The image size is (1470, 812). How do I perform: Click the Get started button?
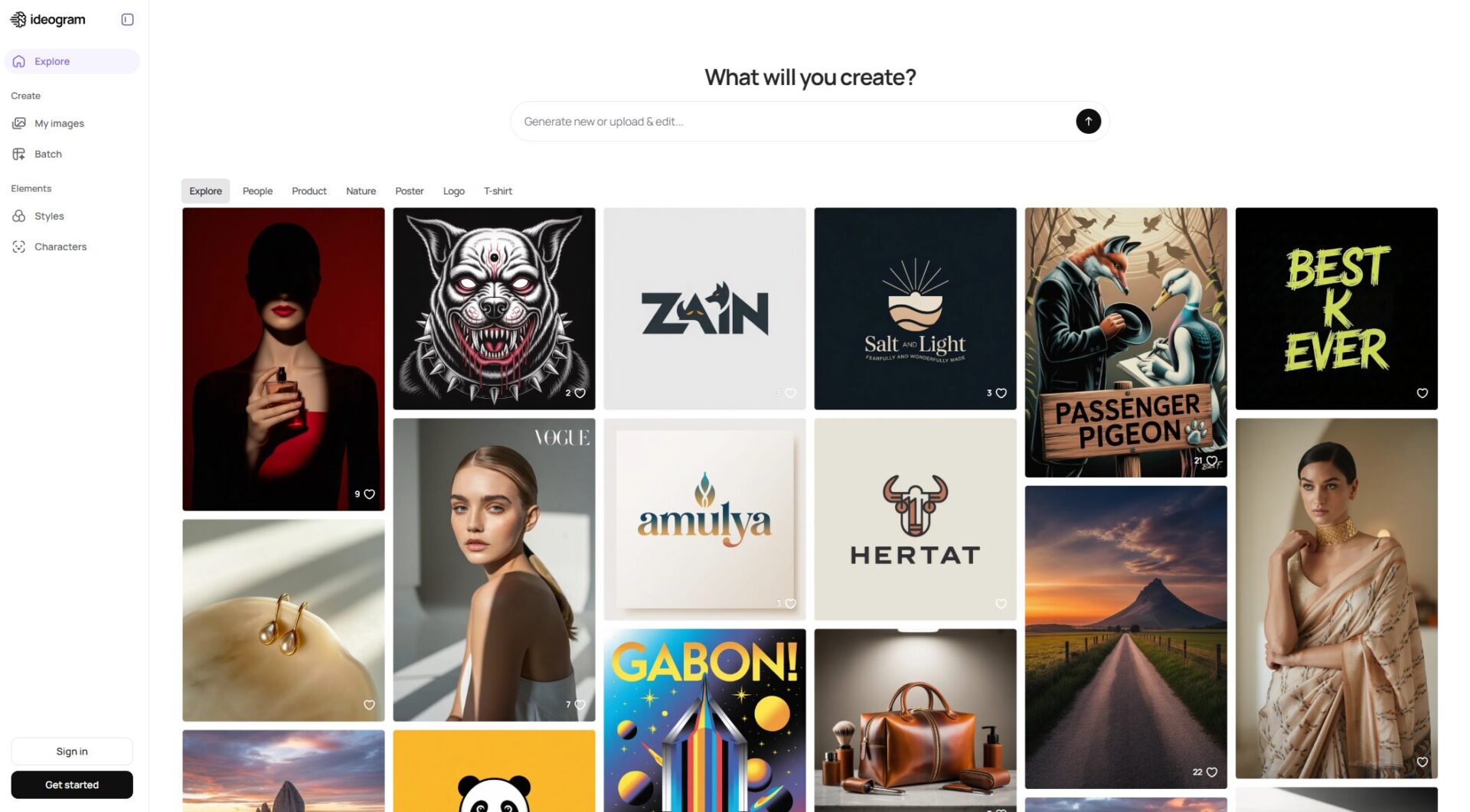pos(72,785)
